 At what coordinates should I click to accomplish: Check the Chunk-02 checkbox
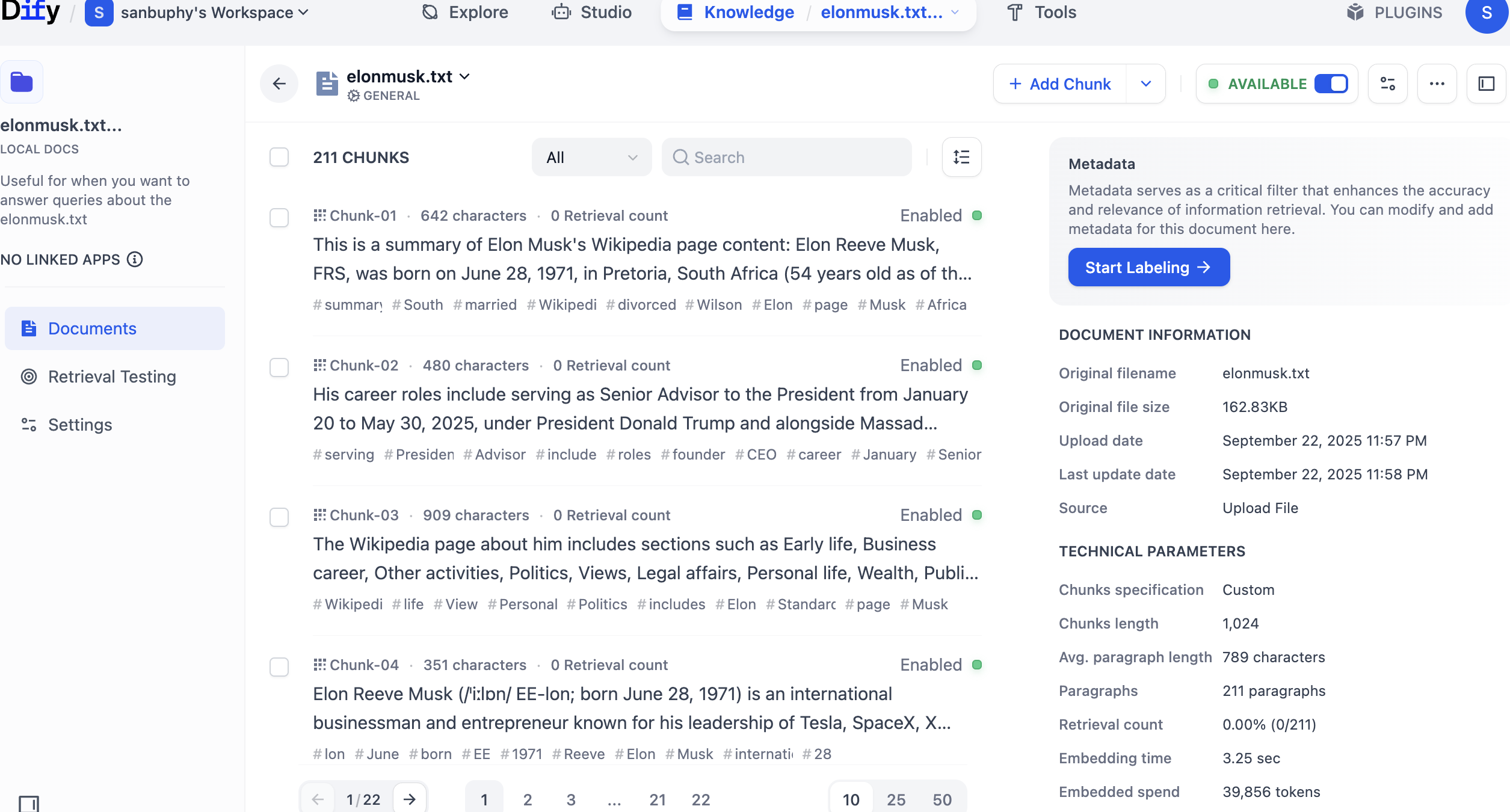(279, 367)
